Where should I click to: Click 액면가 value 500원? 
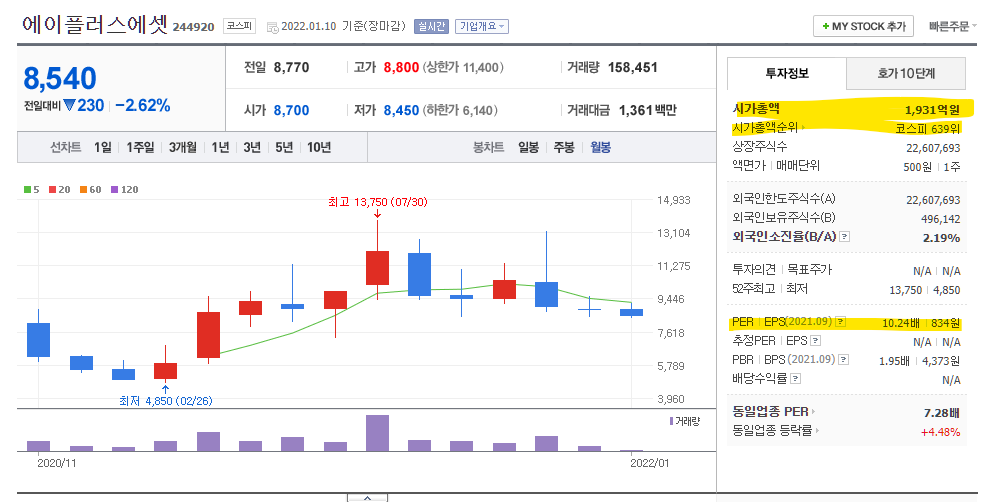pos(917,167)
